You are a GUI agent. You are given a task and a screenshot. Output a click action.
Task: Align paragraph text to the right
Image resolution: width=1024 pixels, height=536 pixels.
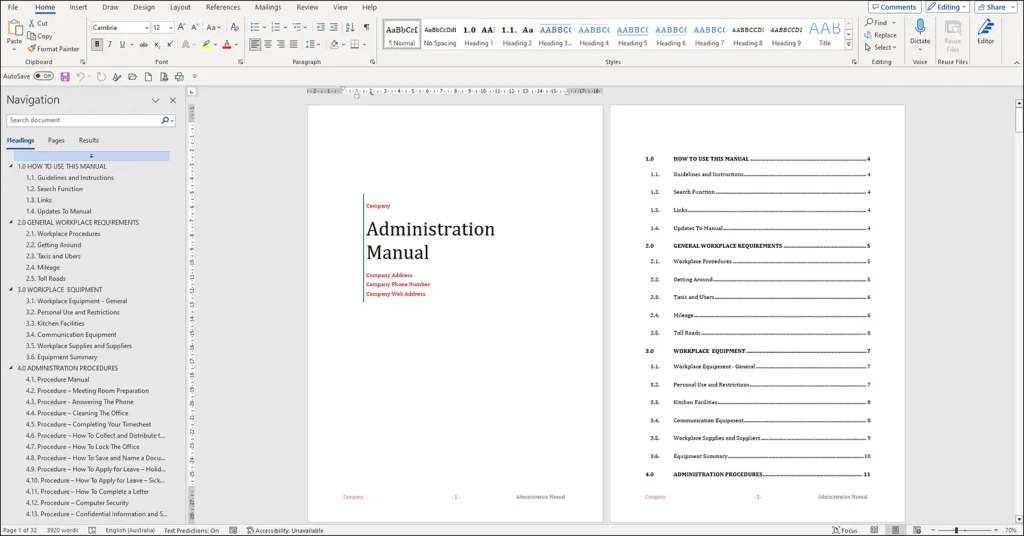click(281, 44)
